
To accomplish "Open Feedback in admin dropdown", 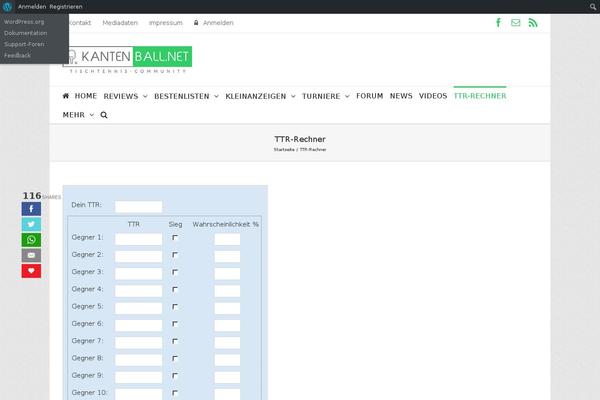I will tap(17, 55).
